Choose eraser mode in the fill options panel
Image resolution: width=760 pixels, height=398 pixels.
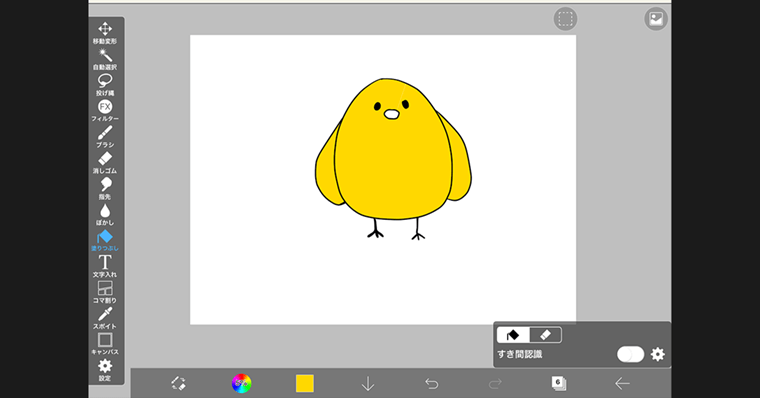click(x=545, y=335)
